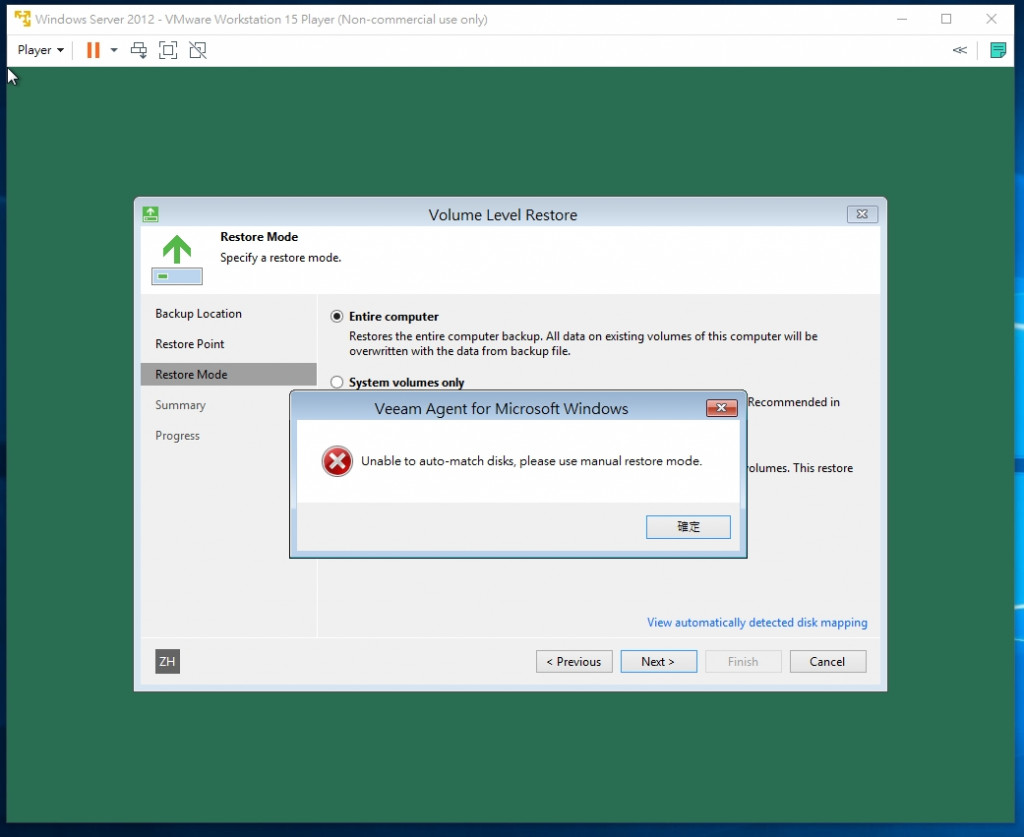Viewport: 1024px width, 837px height.
Task: Select the System volumes only radio option
Action: (337, 382)
